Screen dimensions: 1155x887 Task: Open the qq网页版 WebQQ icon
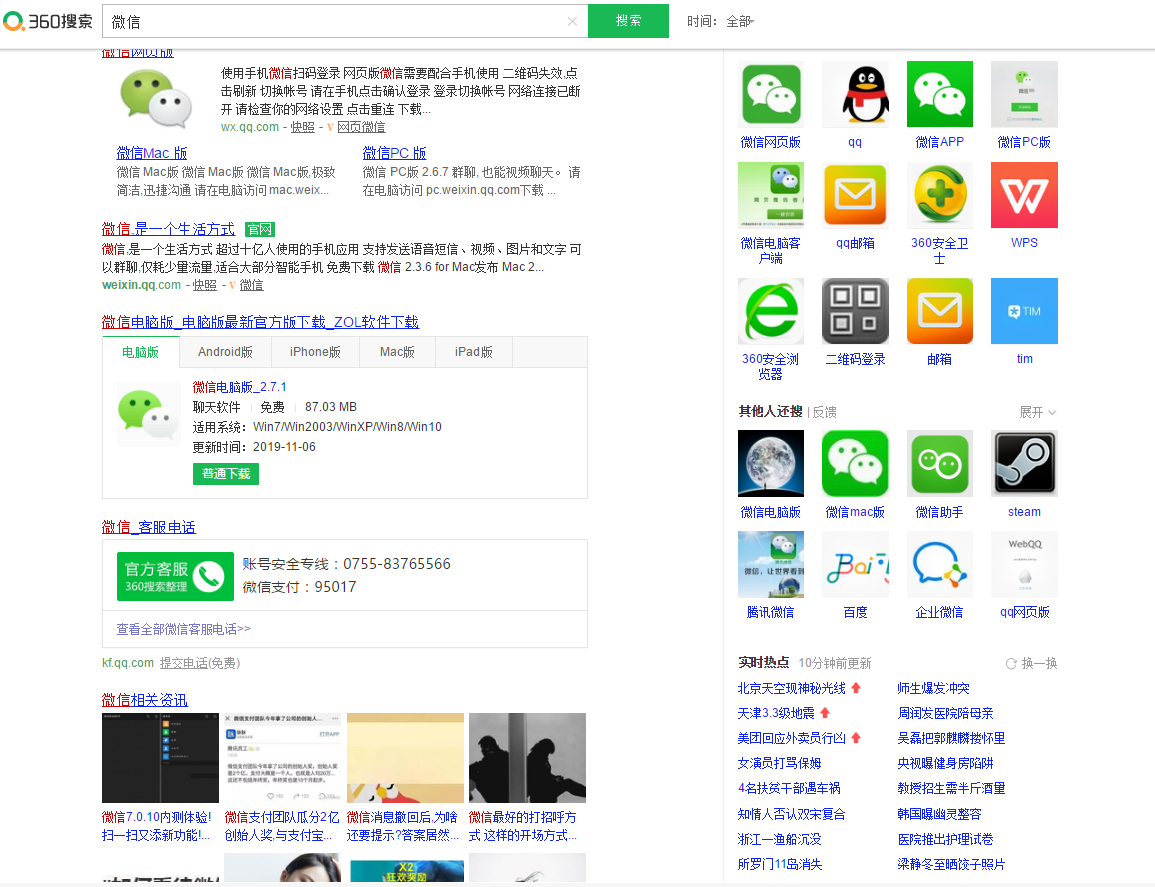[1024, 564]
